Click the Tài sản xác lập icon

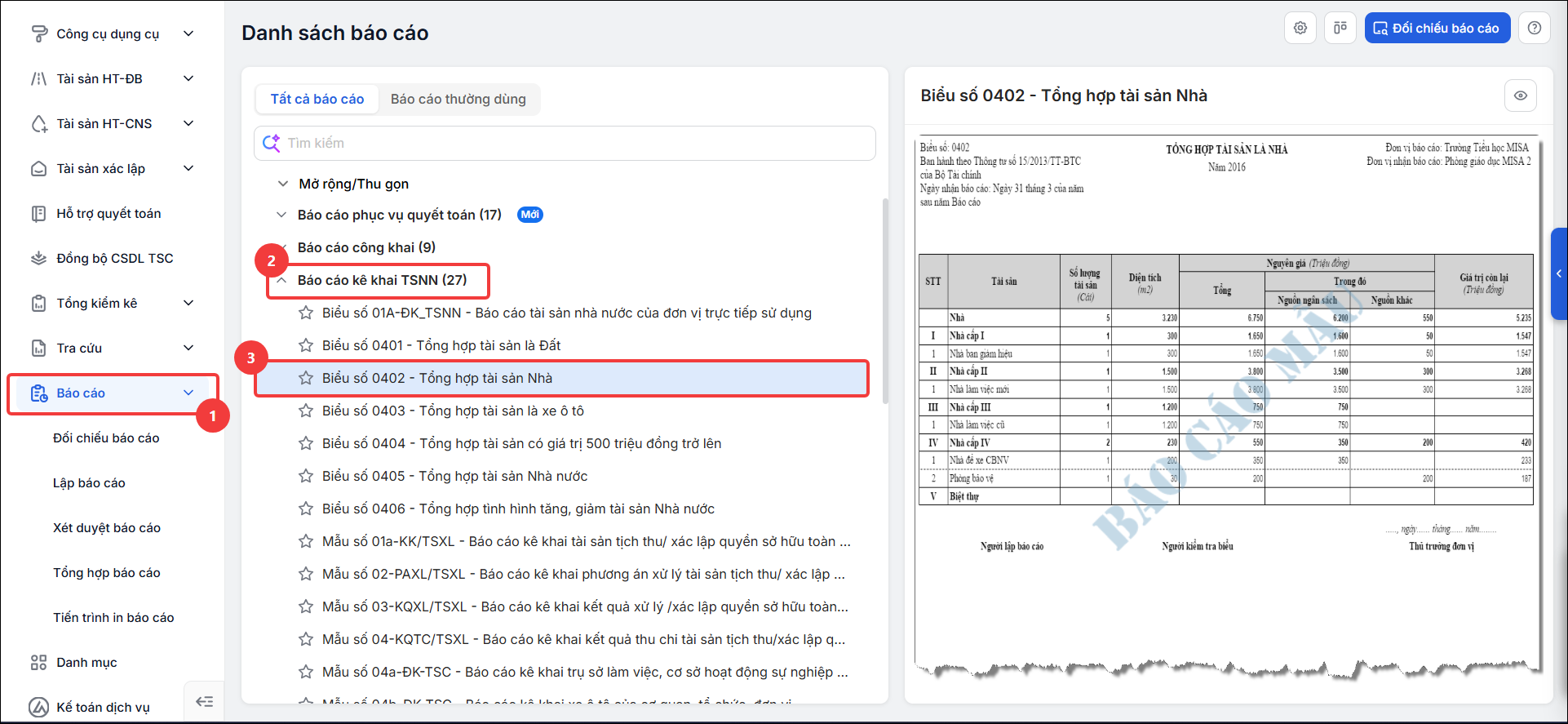38,168
